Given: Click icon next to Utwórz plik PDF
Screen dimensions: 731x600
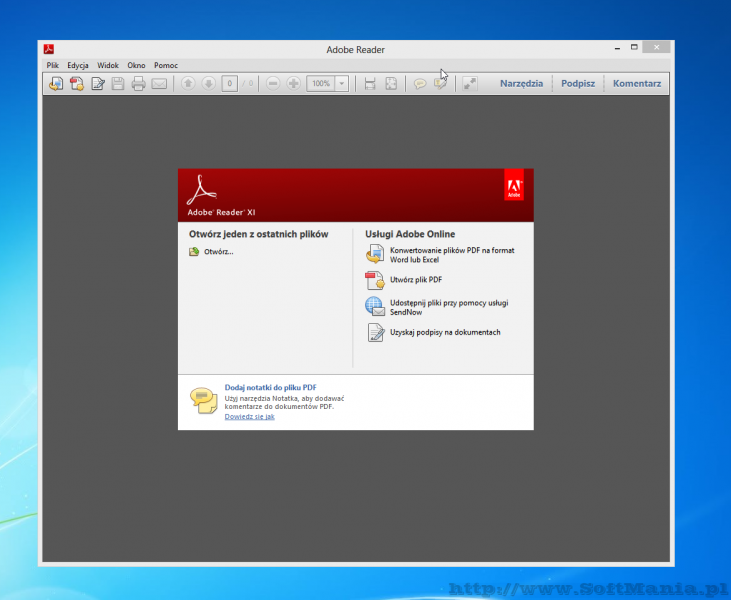Looking at the screenshot, I should pyautogui.click(x=375, y=280).
